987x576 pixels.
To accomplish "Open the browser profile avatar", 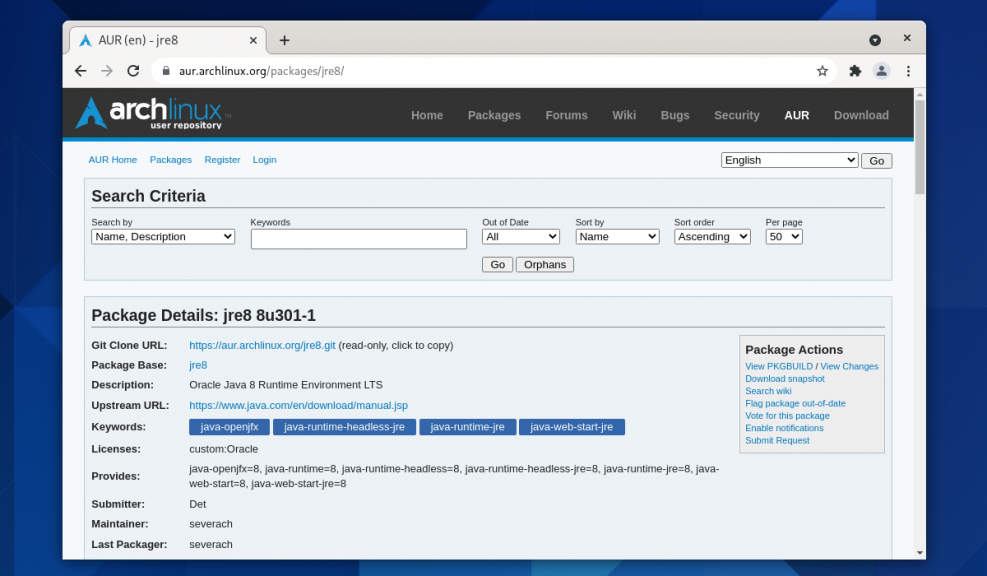I will (881, 71).
